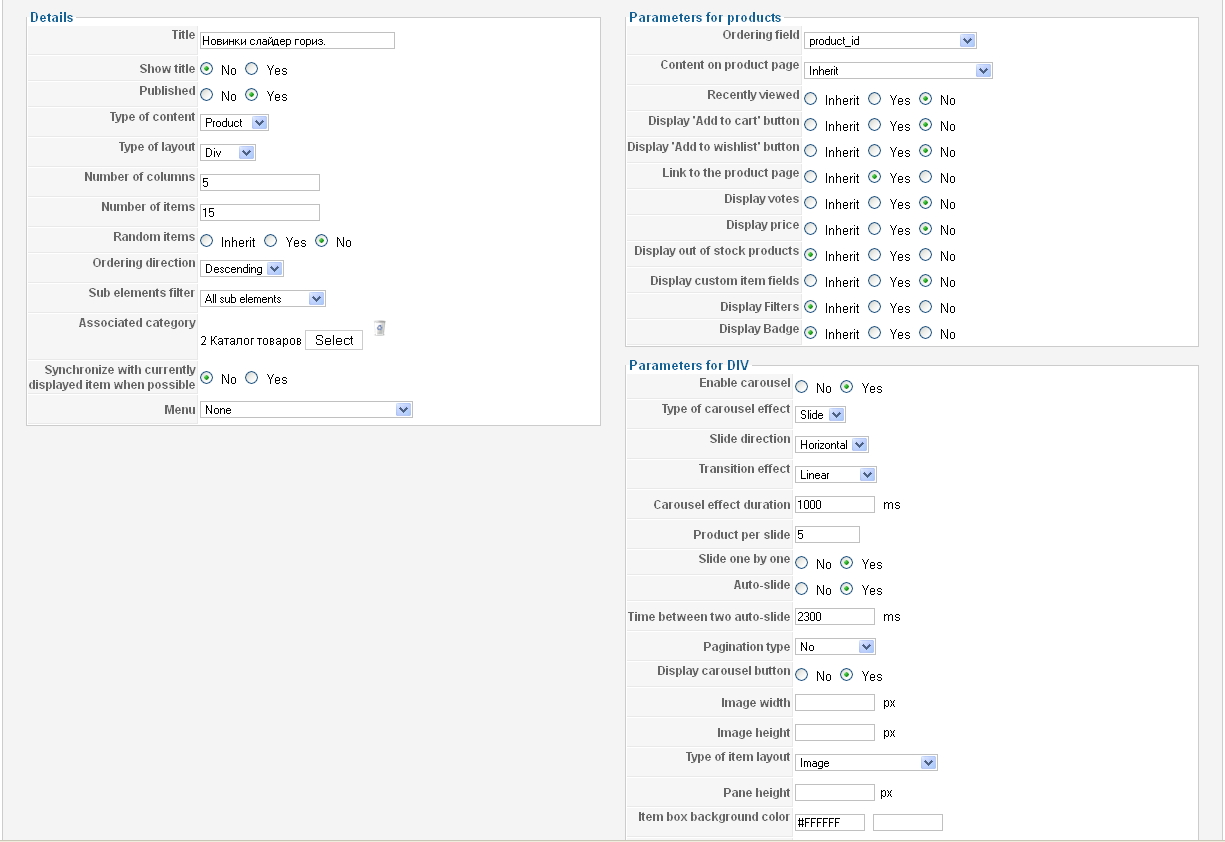Expand the Menu dropdown set to None

click(306, 410)
